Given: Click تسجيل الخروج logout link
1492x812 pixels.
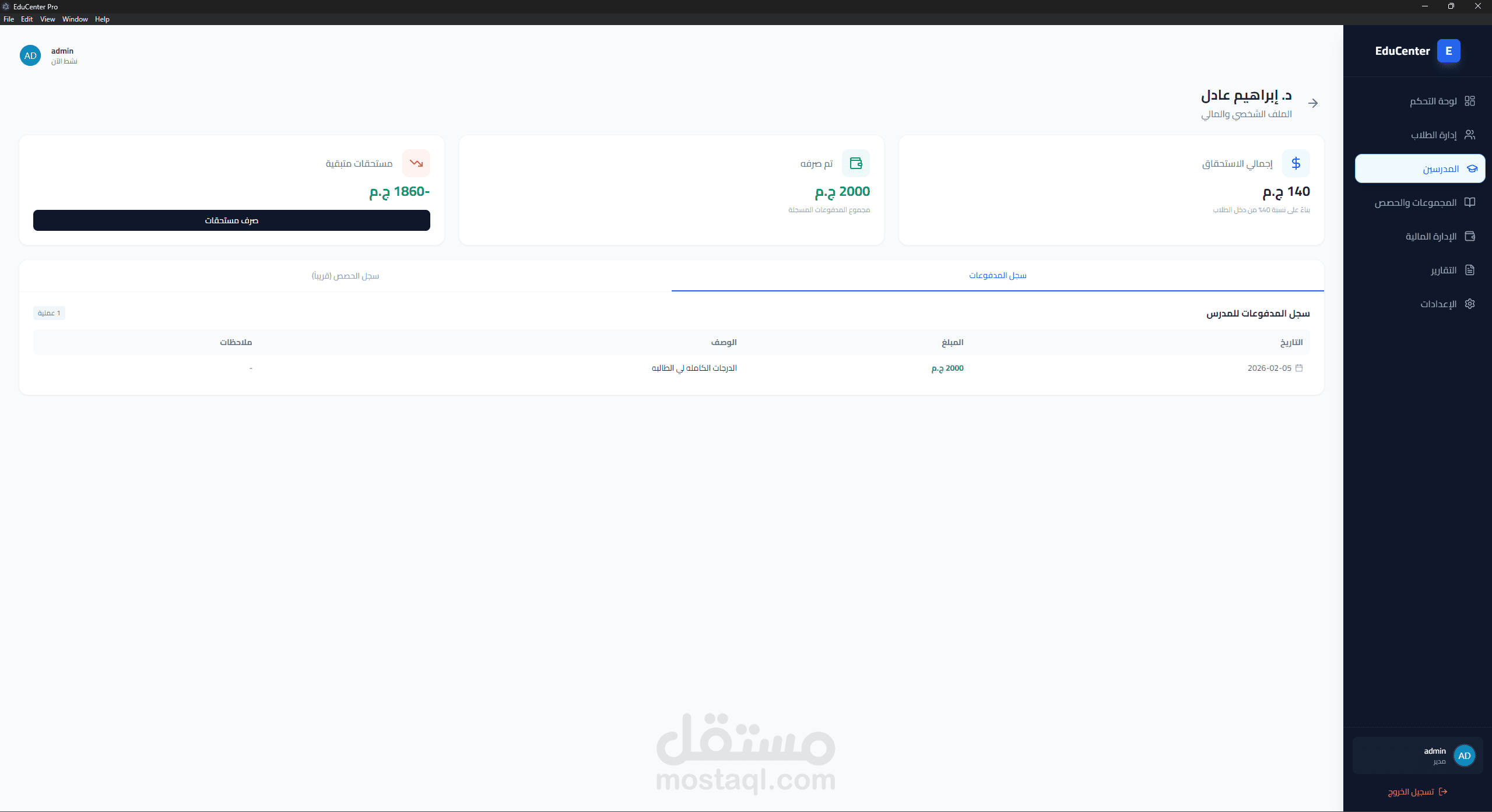Looking at the screenshot, I should tap(1417, 792).
